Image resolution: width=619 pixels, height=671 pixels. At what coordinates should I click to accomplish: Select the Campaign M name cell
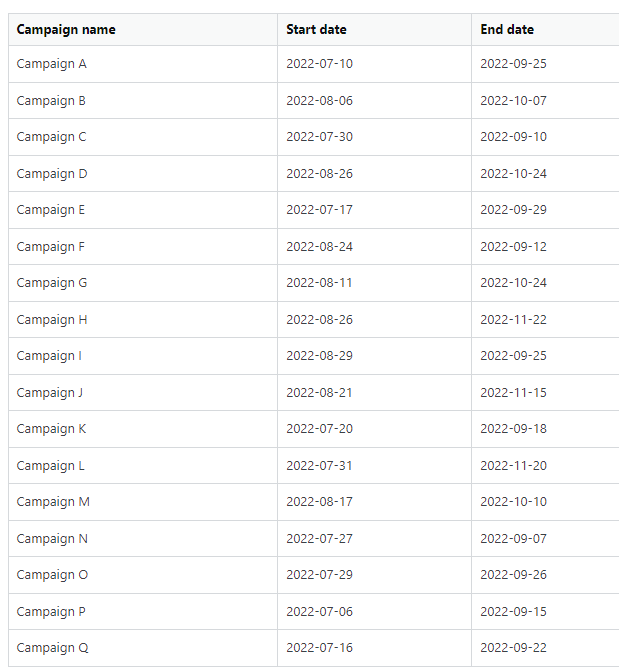pos(53,502)
